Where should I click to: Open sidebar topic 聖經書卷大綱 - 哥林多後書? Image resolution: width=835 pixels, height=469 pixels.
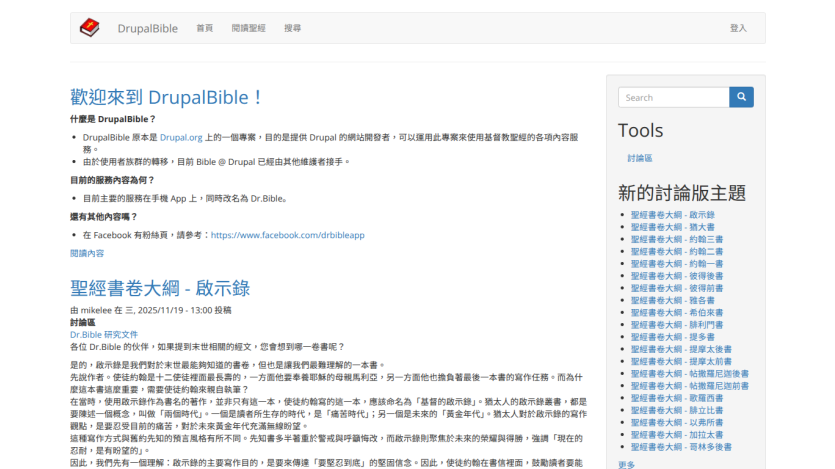point(681,447)
